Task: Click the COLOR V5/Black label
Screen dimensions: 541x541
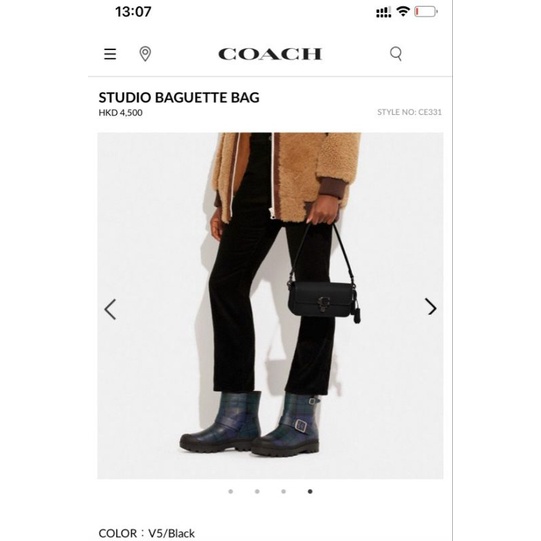Action: [147, 533]
